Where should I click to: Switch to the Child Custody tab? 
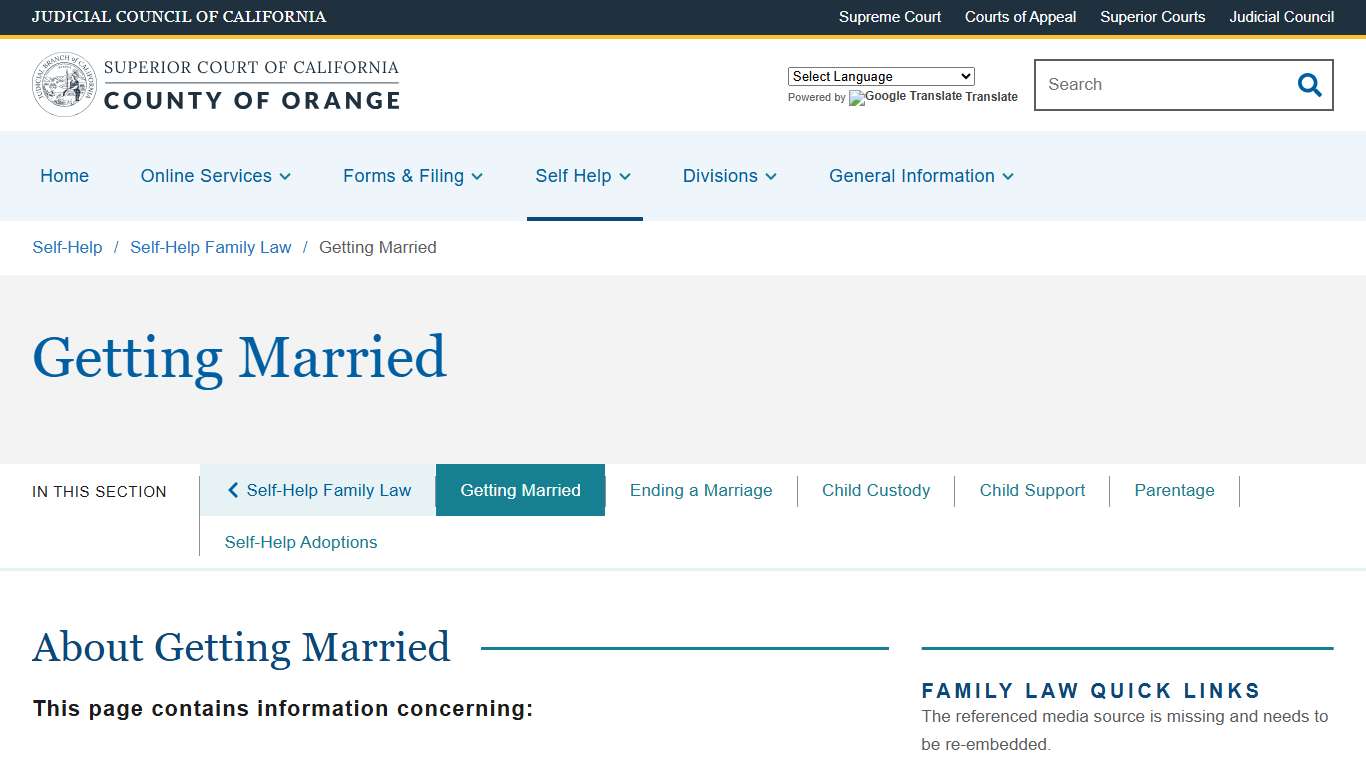click(876, 490)
